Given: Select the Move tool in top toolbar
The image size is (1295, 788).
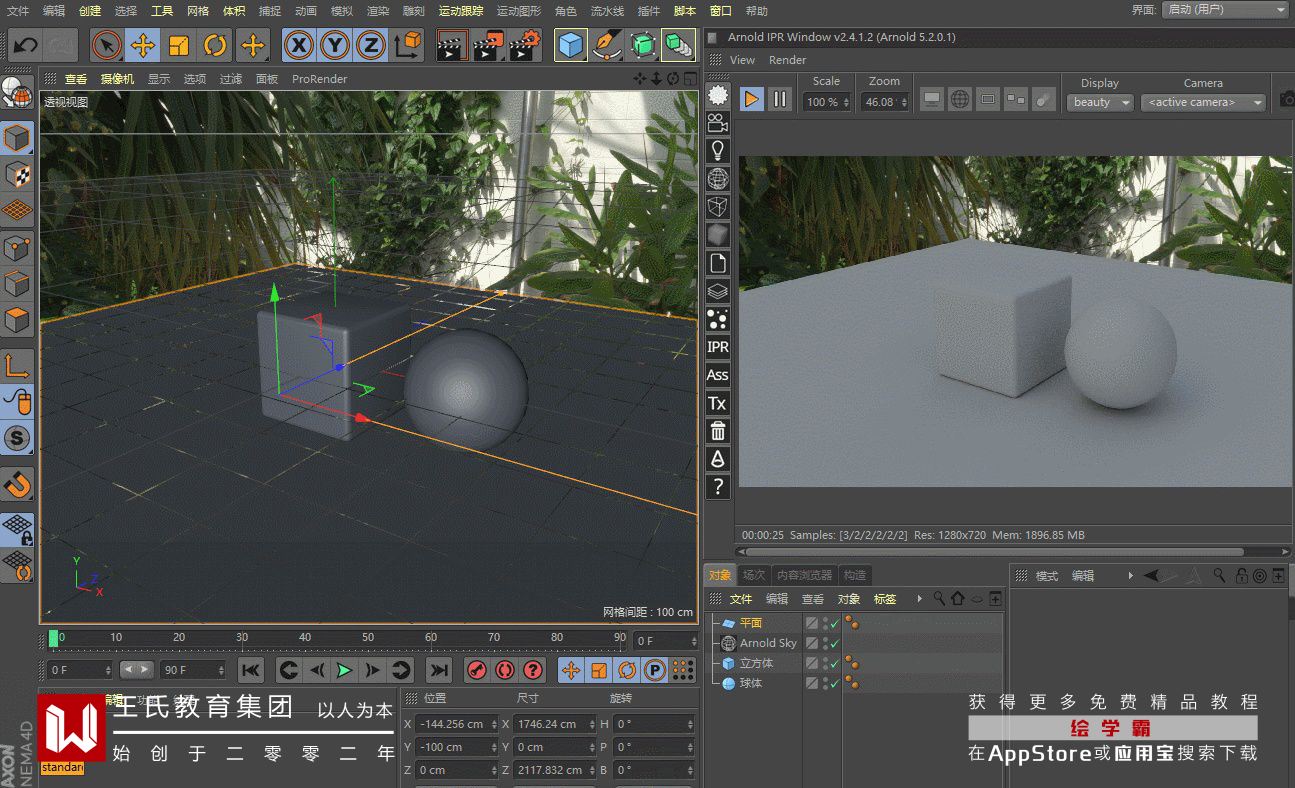Looking at the screenshot, I should click(143, 45).
